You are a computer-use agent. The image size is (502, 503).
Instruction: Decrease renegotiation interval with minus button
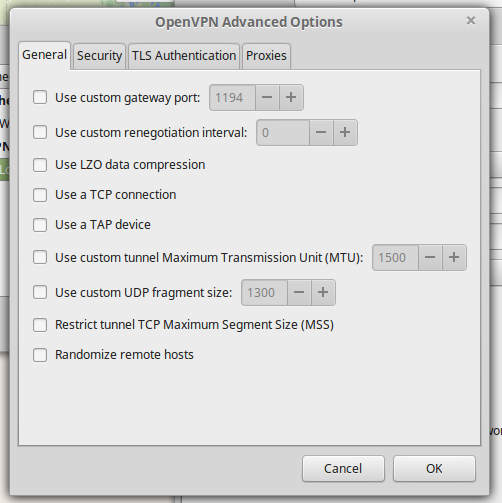pos(321,132)
